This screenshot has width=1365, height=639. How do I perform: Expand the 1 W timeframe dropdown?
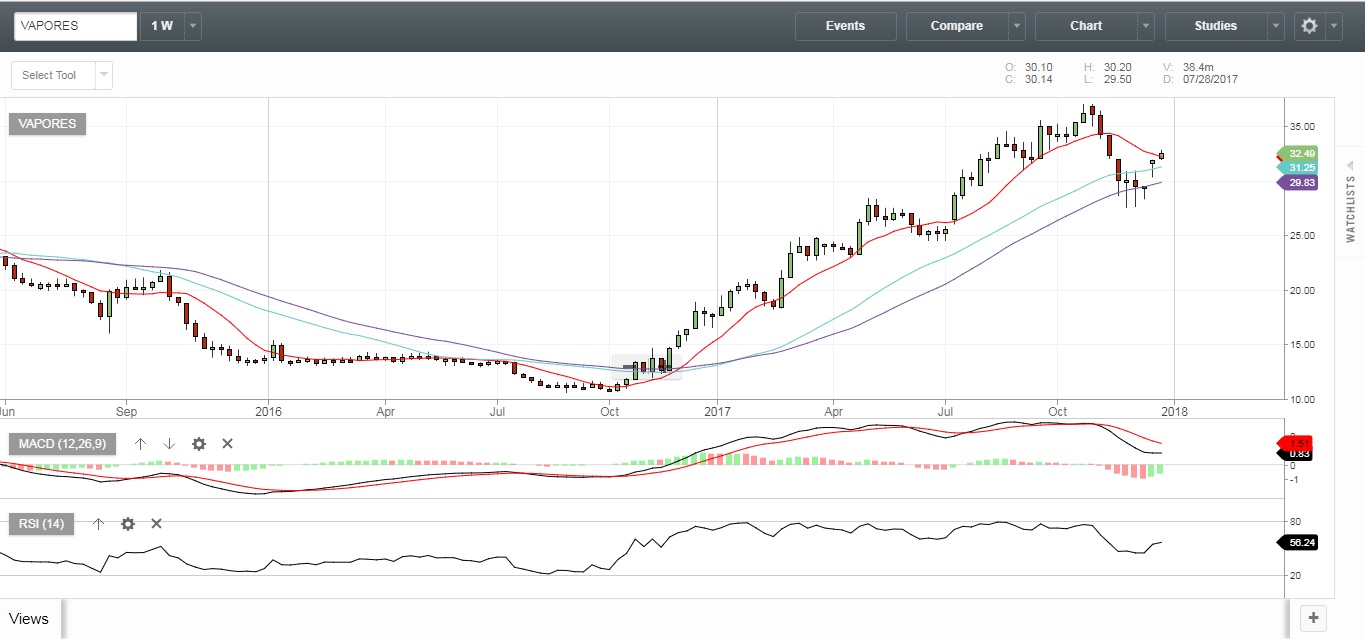(x=192, y=27)
